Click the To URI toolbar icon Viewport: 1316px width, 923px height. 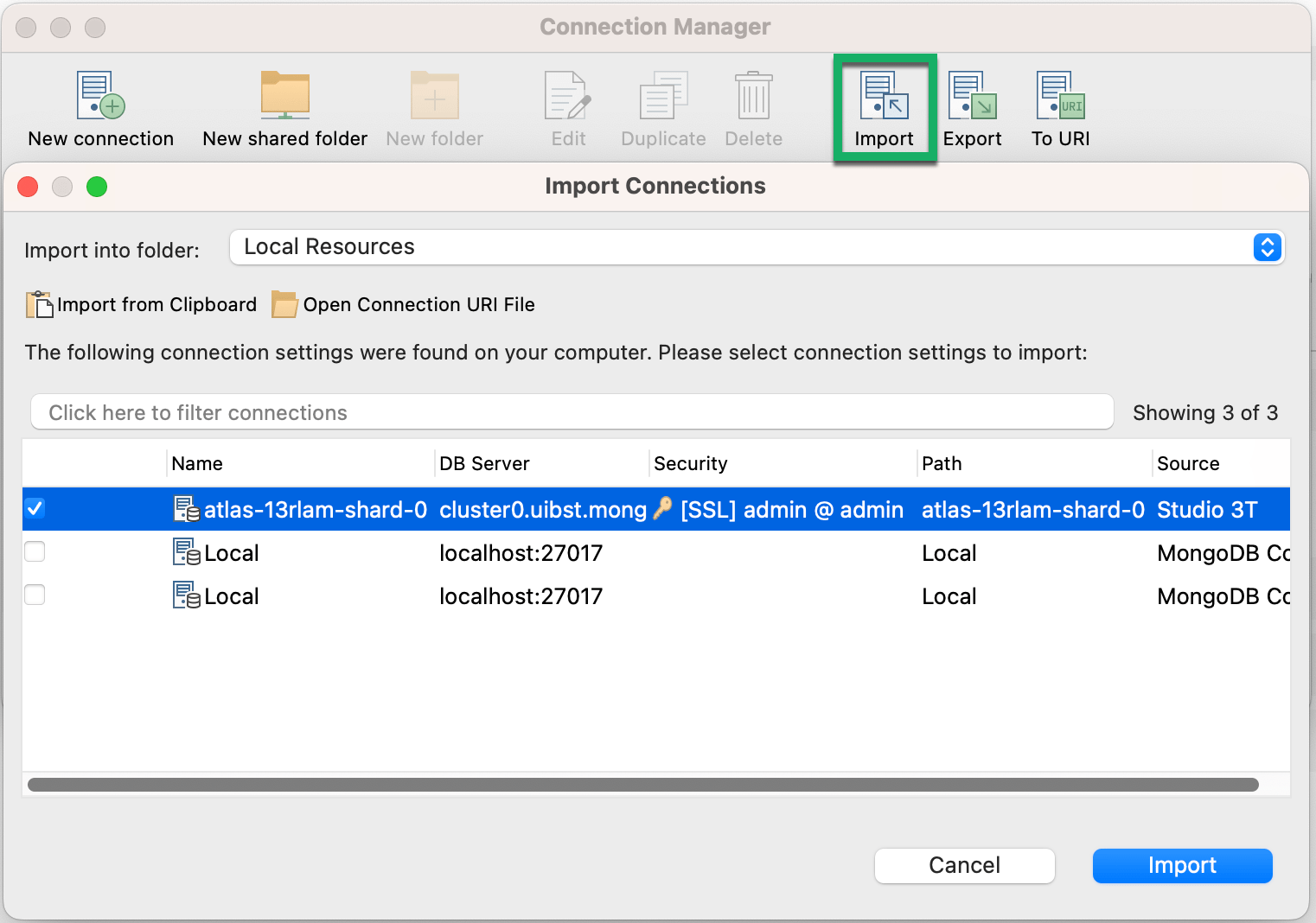[1060, 104]
